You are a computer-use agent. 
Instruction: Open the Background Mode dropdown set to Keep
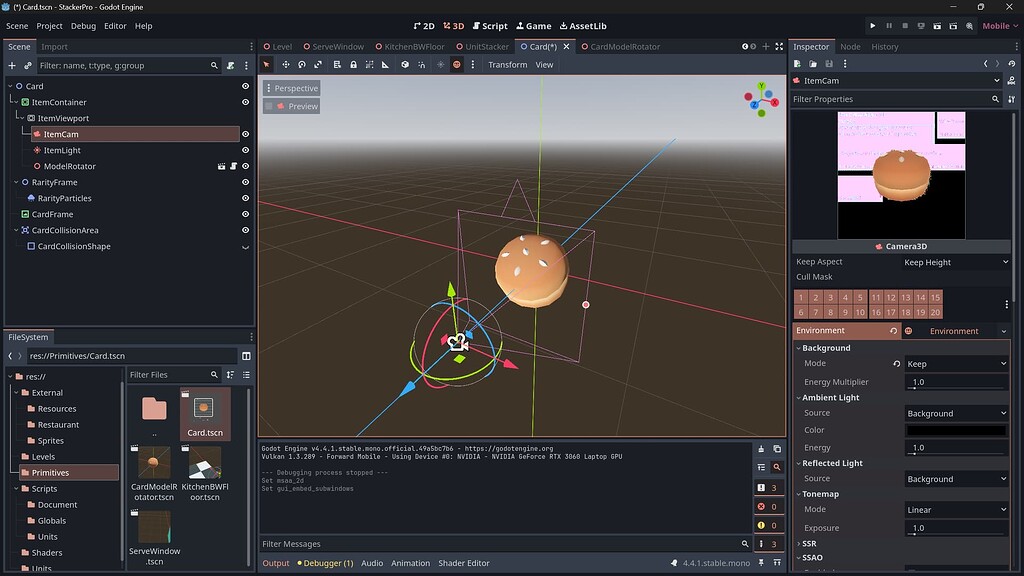pyautogui.click(x=955, y=363)
